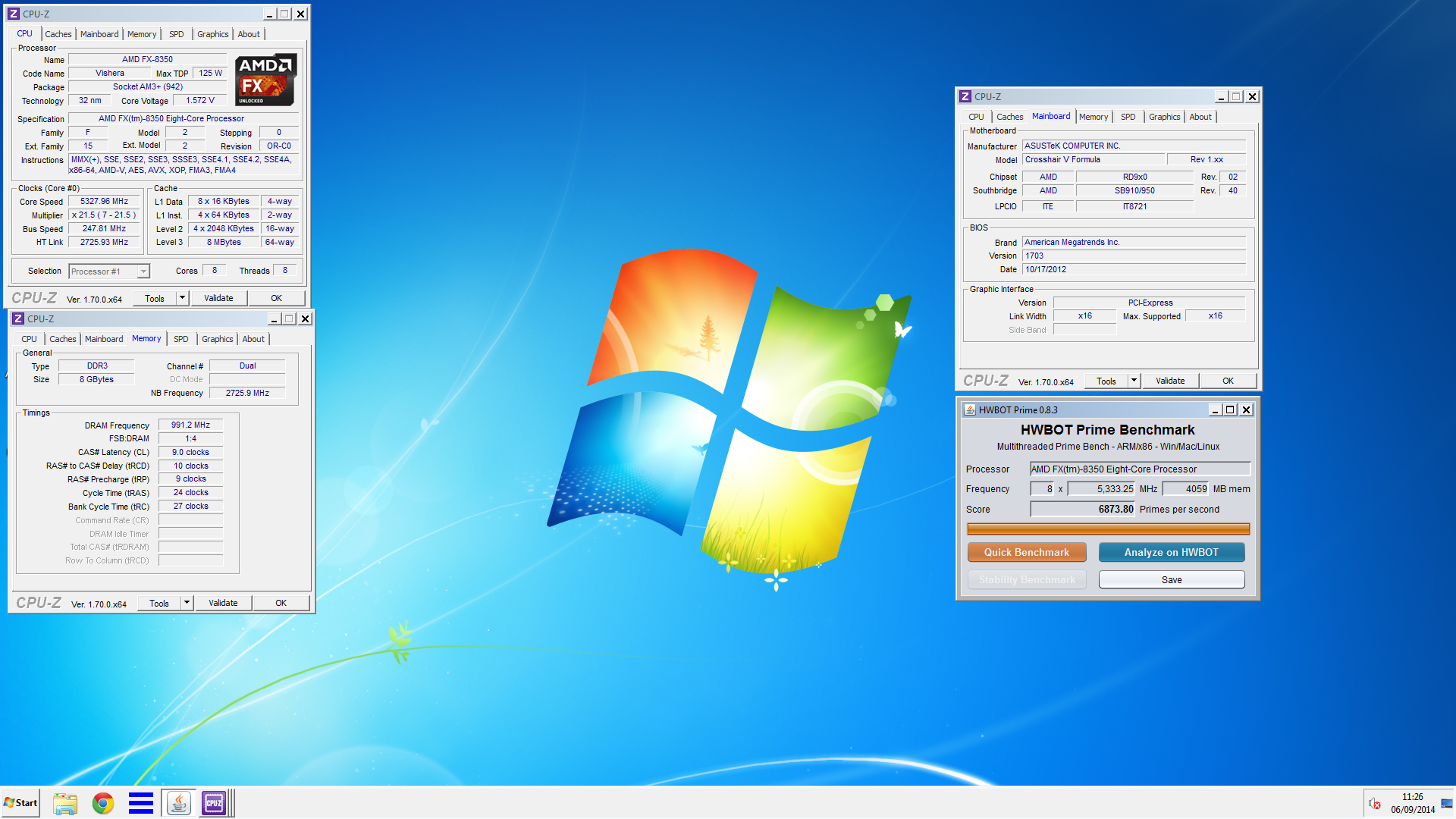Click the Multiplier value x 21.5
Viewport: 1456px width, 819px height.
click(x=105, y=215)
